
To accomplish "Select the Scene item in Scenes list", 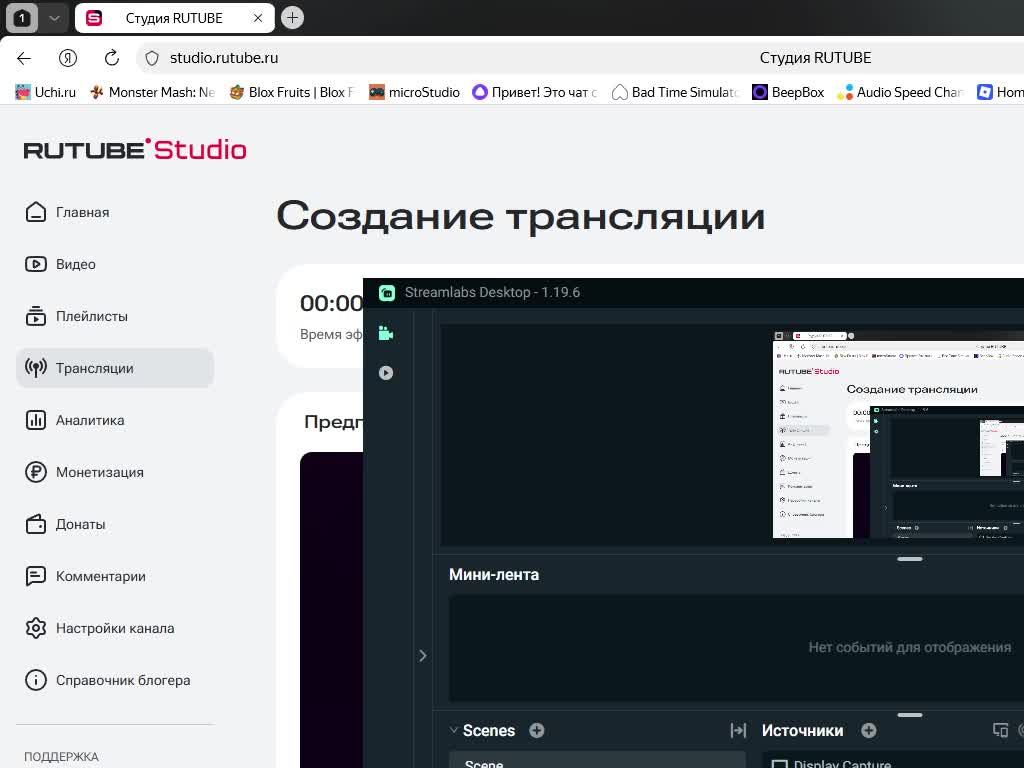I will coord(597,761).
